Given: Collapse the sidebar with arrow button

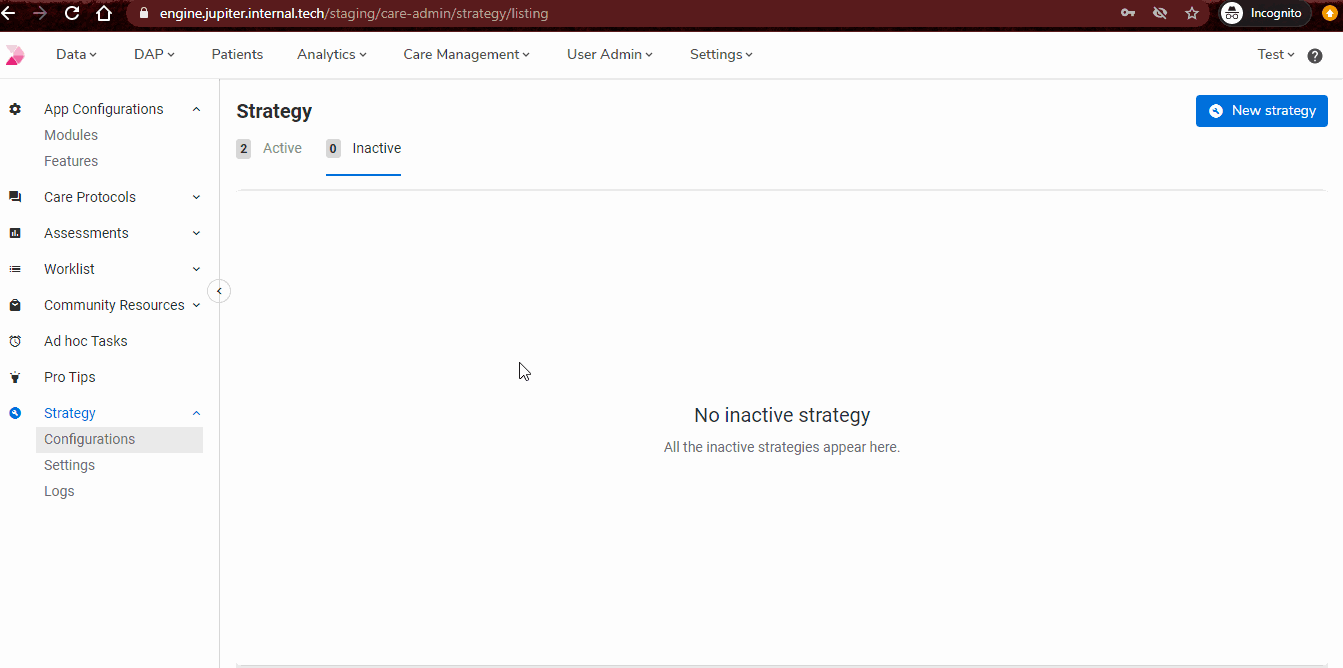Looking at the screenshot, I should pyautogui.click(x=219, y=291).
